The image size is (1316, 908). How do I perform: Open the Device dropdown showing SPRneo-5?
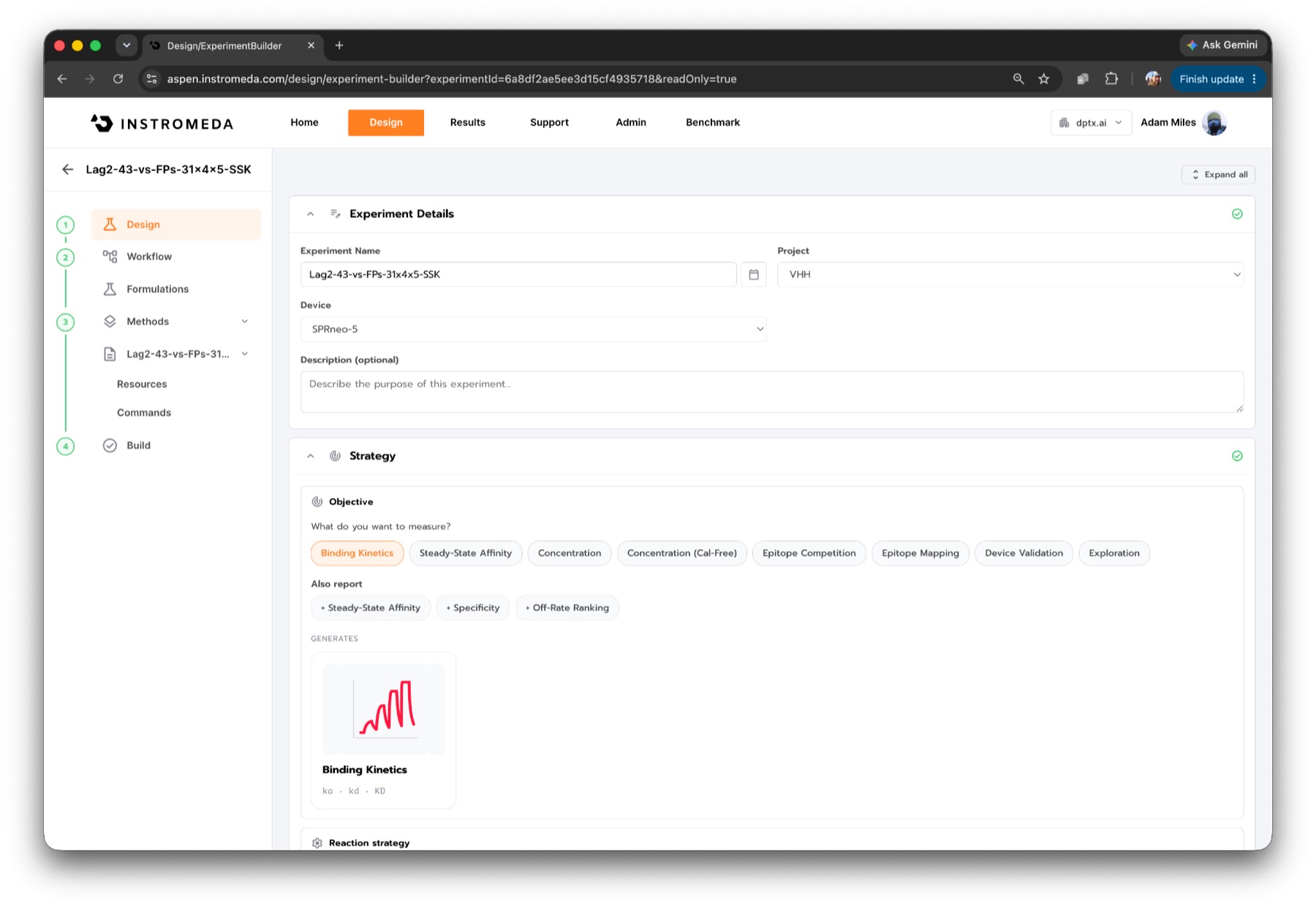point(533,330)
